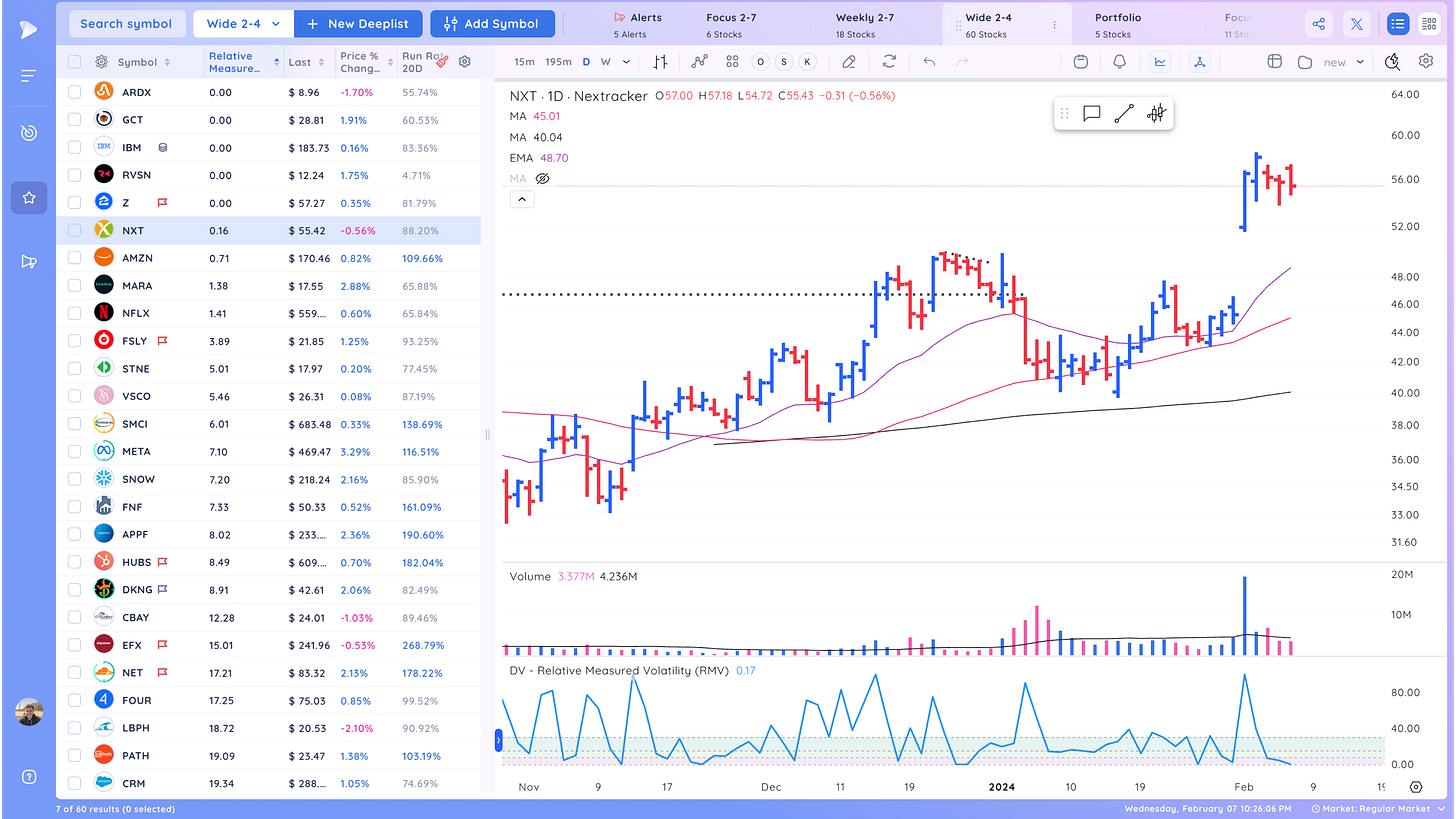Open the target scanner sidebar icon
Image resolution: width=1456 pixels, height=819 pixels.
28,133
